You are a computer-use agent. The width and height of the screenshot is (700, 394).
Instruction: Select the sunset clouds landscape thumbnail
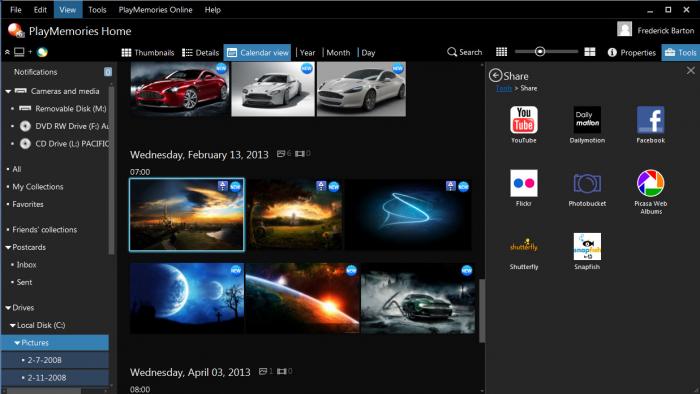(x=187, y=215)
